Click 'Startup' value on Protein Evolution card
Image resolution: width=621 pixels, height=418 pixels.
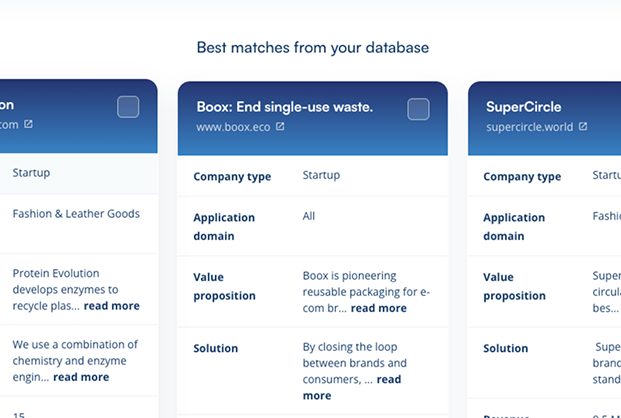pyautogui.click(x=31, y=173)
